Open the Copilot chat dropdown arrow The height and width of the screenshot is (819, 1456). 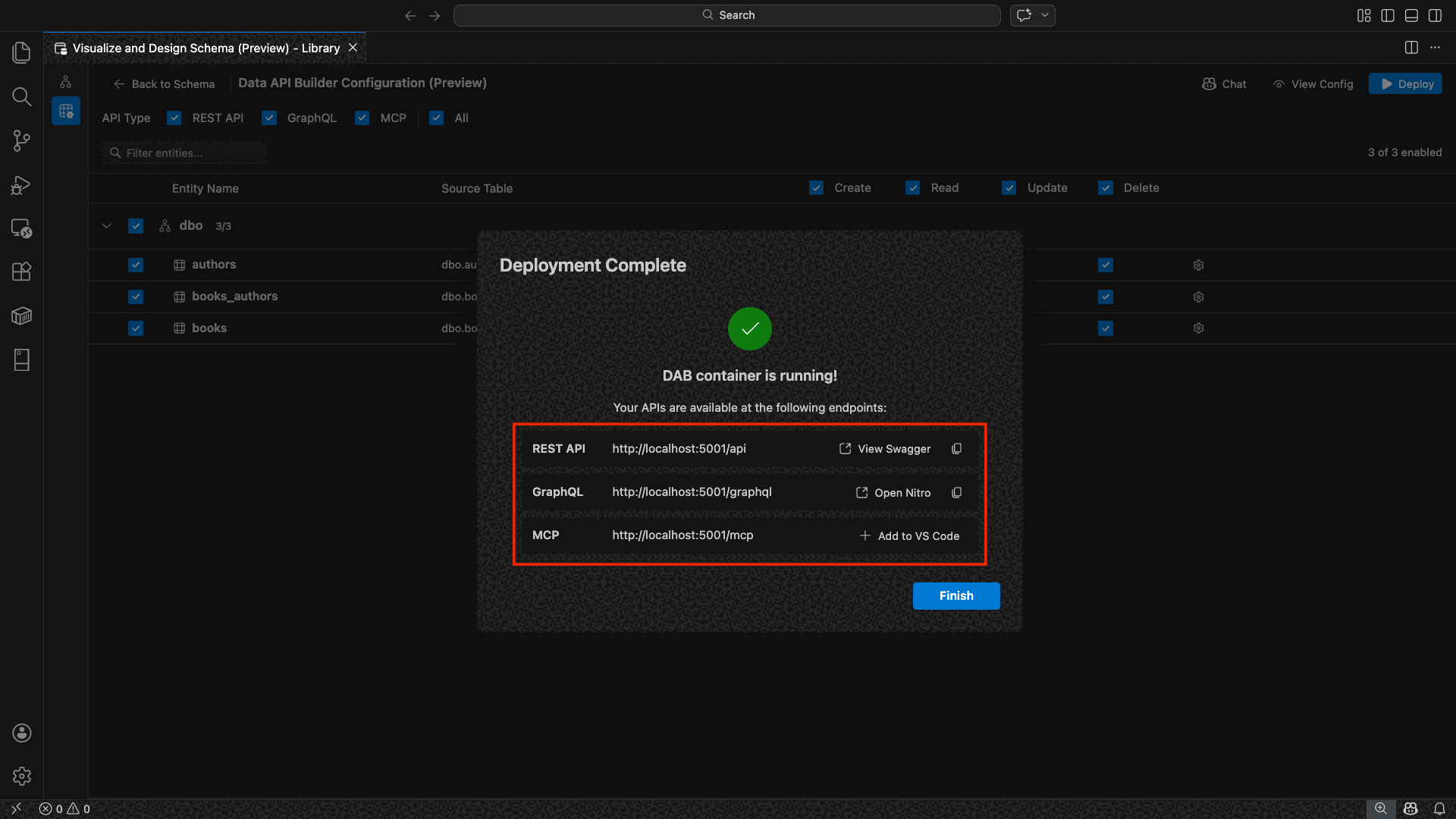point(1045,15)
